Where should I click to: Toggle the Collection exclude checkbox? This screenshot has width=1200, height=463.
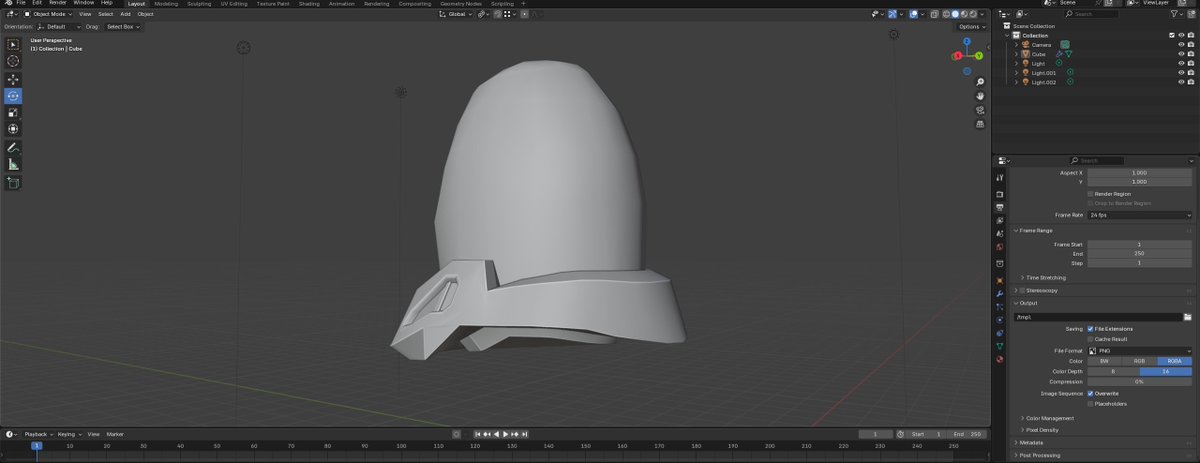[x=1172, y=35]
